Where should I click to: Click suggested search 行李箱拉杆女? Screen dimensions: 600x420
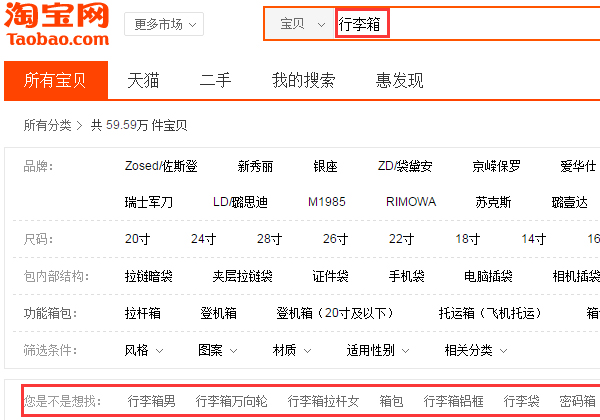tap(323, 401)
